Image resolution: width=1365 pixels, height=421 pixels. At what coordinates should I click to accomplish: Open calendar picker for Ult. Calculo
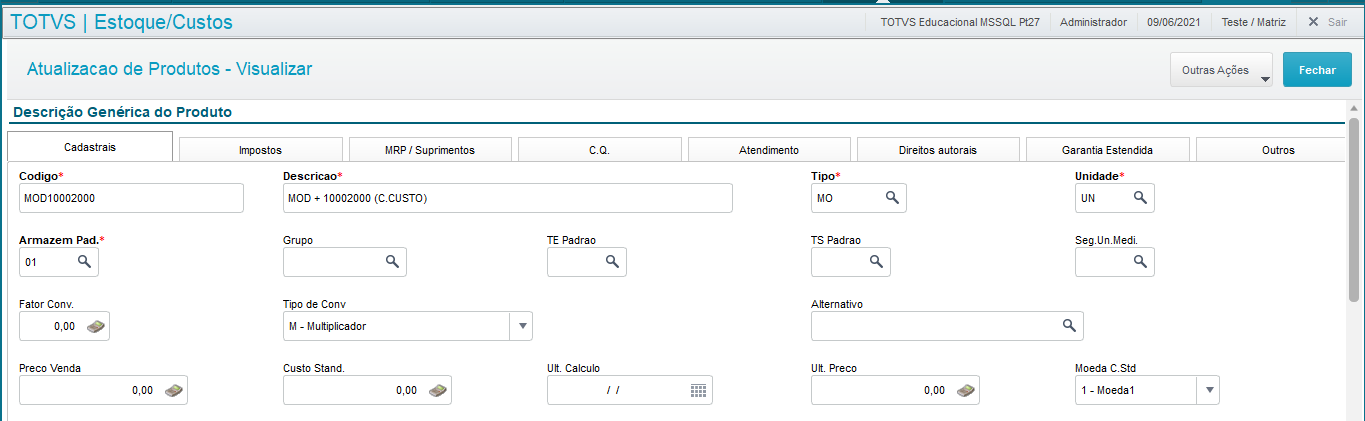pyautogui.click(x=699, y=390)
